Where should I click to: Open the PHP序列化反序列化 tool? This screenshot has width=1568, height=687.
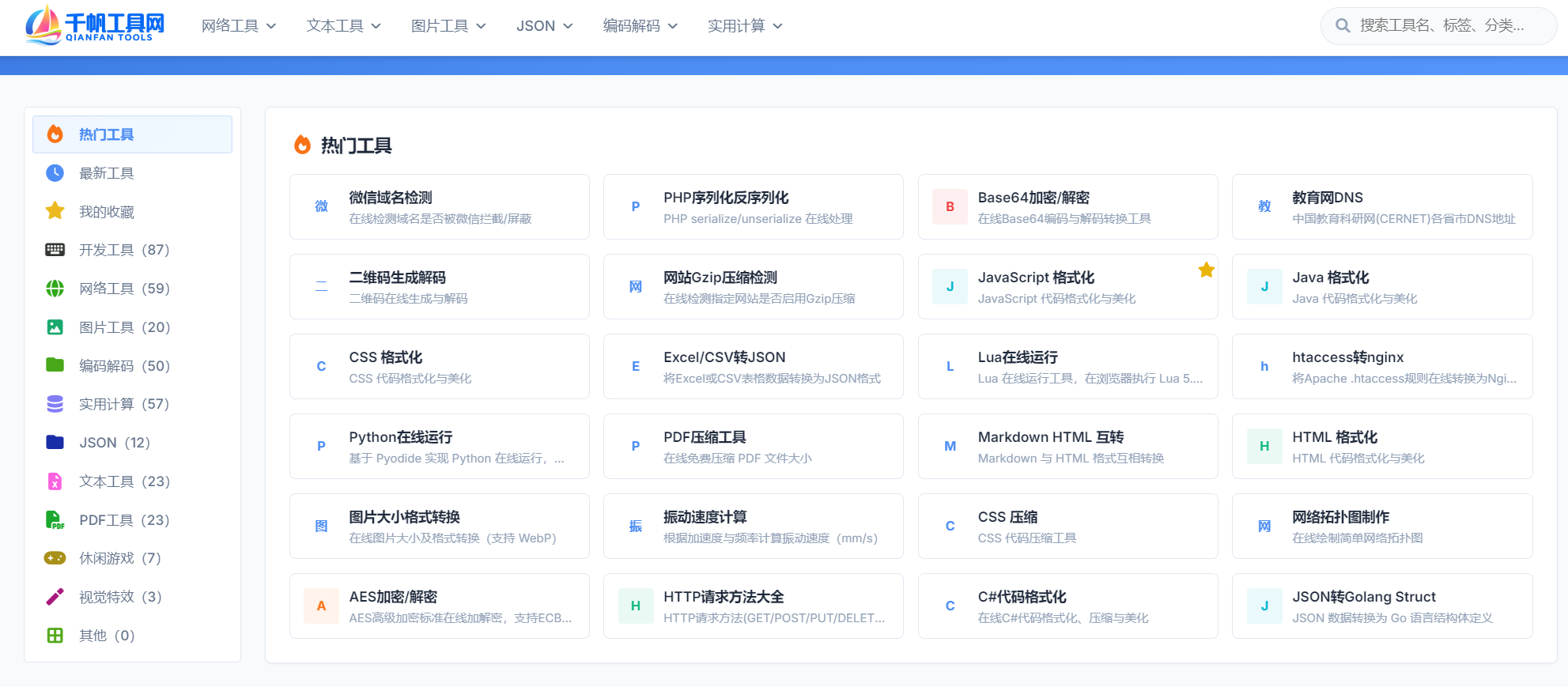[x=754, y=207]
